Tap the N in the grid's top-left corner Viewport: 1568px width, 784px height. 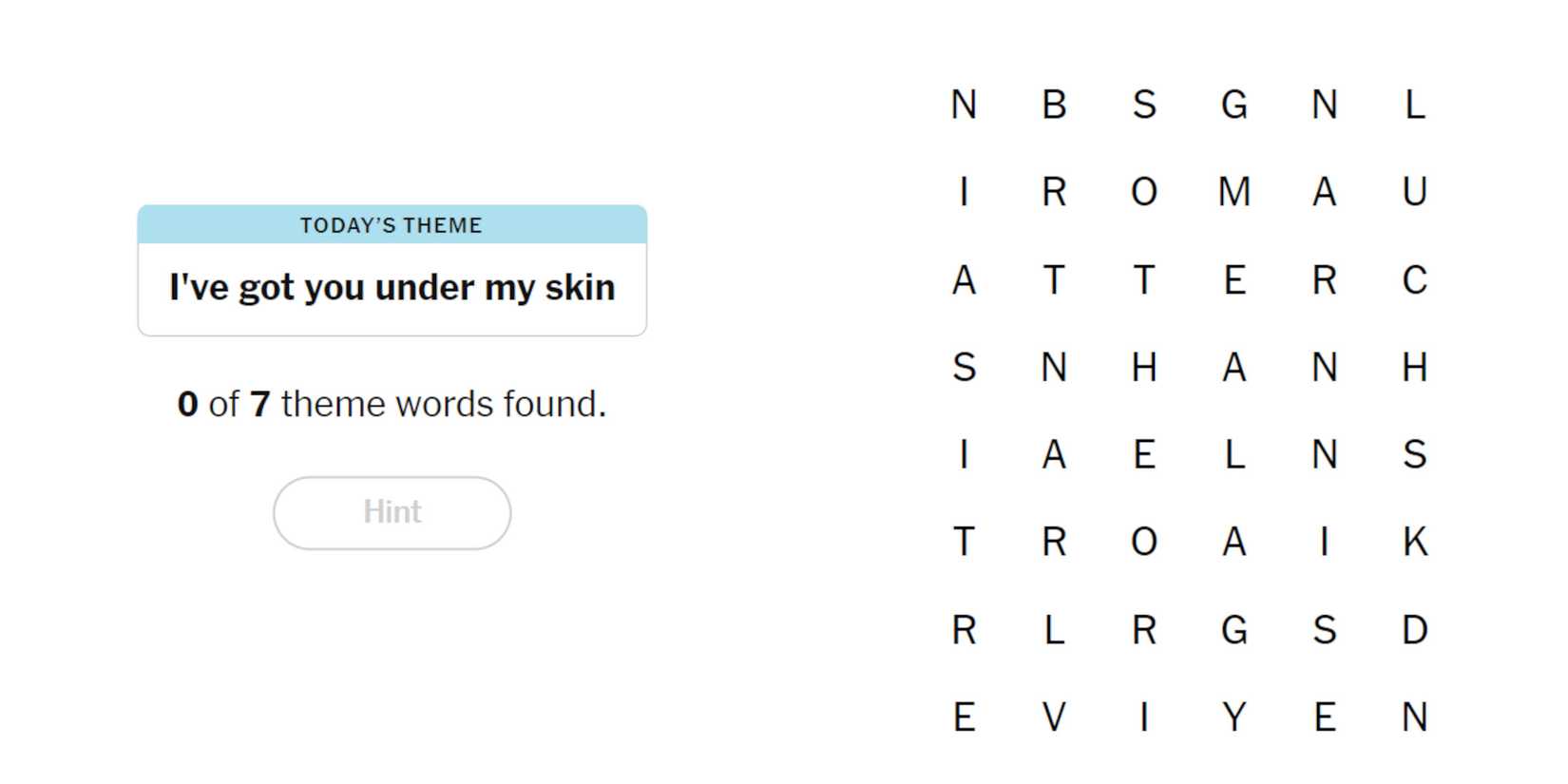click(964, 105)
